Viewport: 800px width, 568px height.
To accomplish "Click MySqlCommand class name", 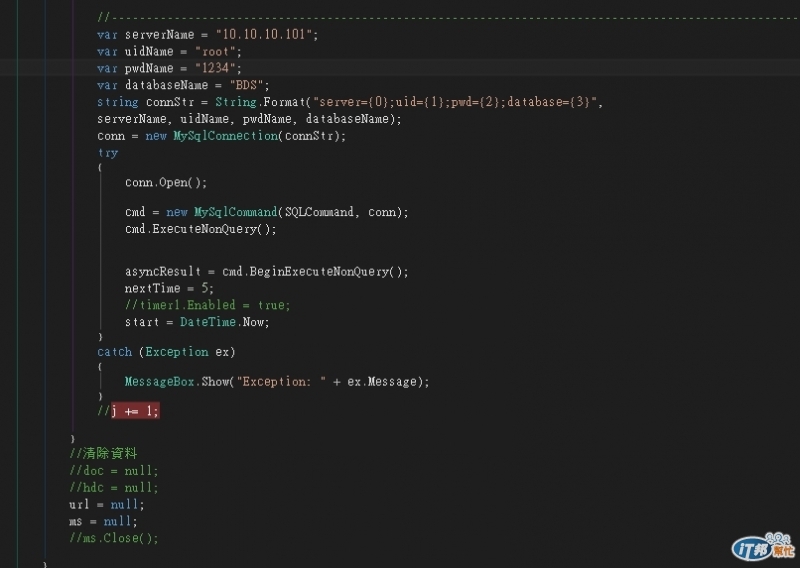I will 235,212.
